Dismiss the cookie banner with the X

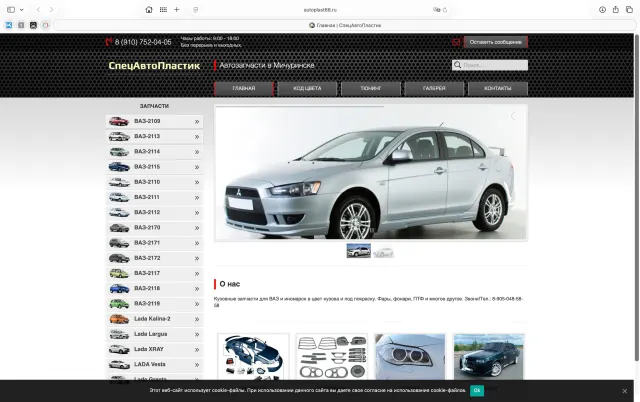click(624, 391)
